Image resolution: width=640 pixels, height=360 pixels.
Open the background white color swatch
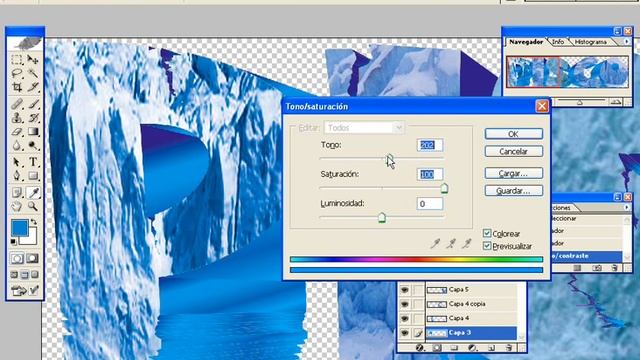click(x=32, y=238)
